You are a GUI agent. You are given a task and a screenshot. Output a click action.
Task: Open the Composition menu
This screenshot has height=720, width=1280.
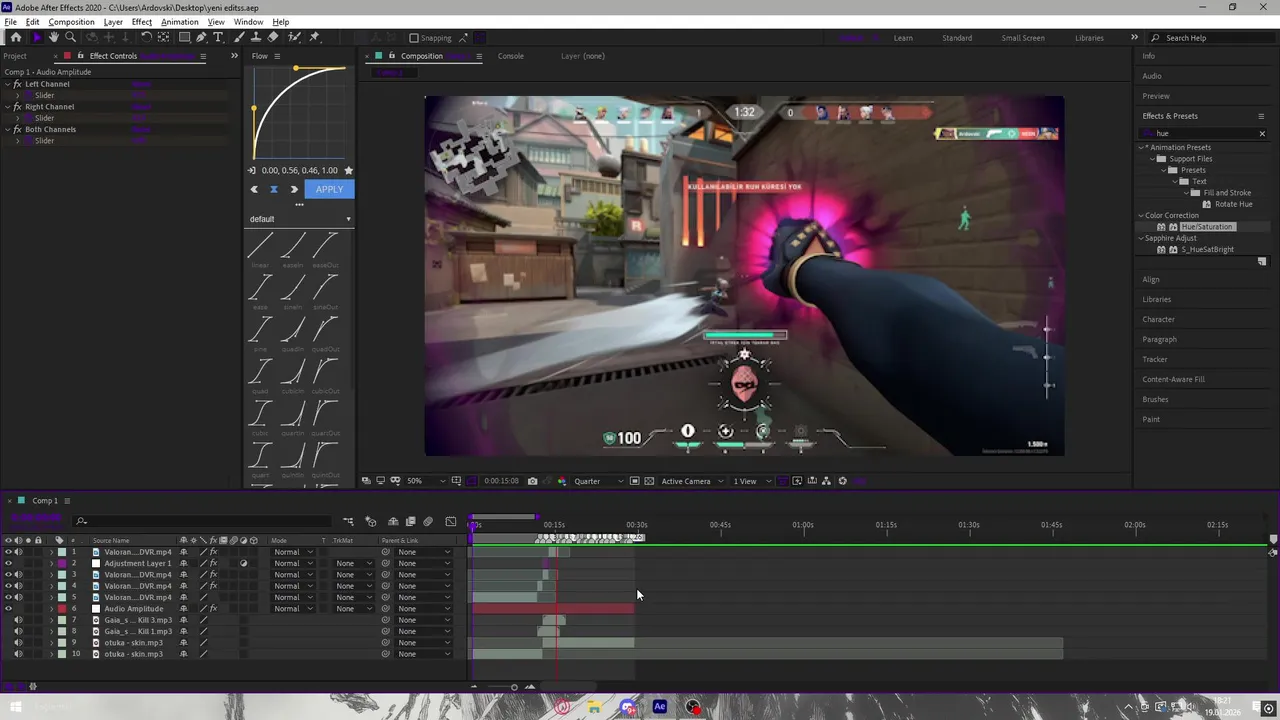[71, 22]
